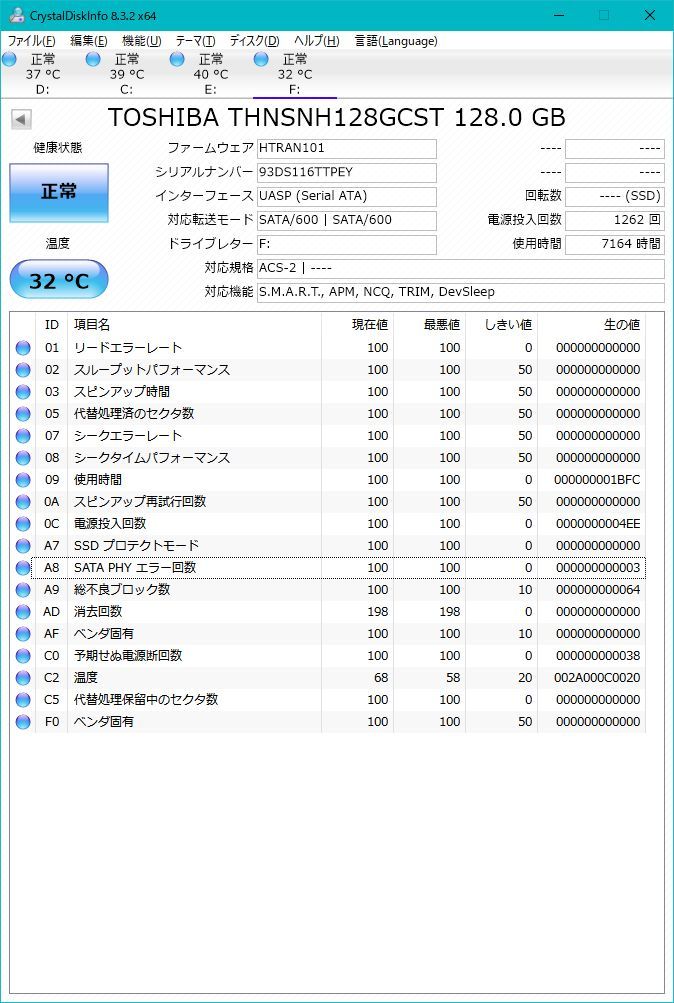Click the 現在値 column header
Viewport: 674px width, 1003px height.
(357, 325)
